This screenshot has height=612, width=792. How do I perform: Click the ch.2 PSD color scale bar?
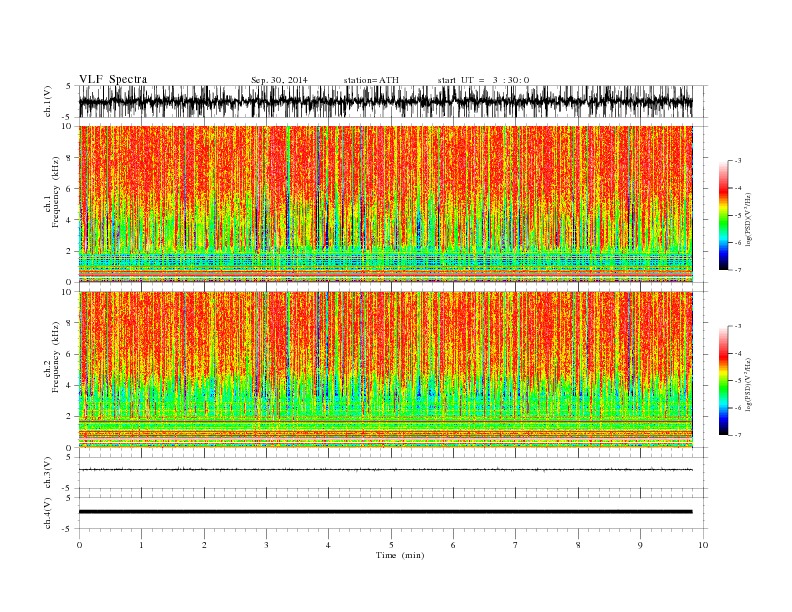[x=723, y=381]
